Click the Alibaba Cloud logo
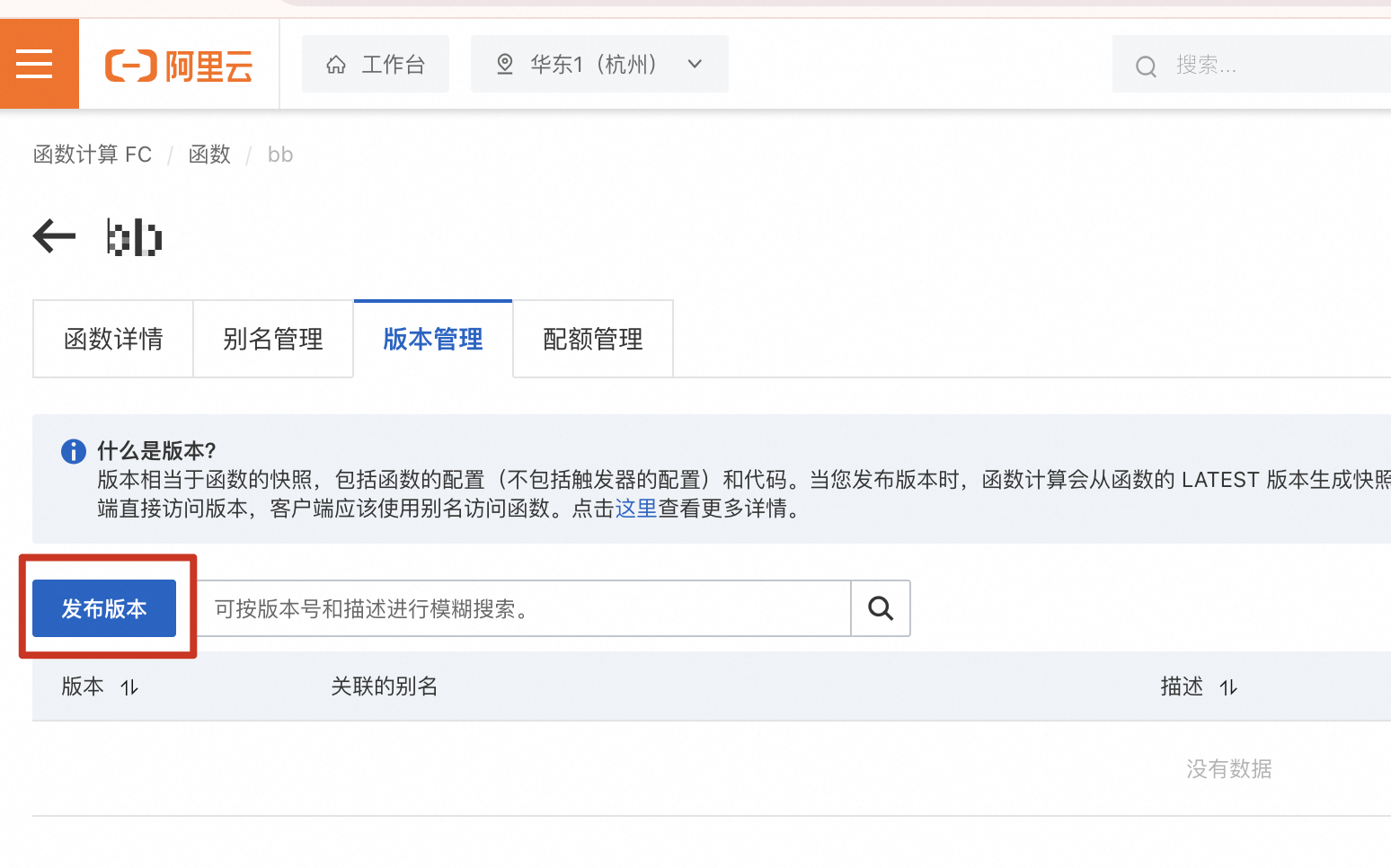The image size is (1391, 868). coord(179,66)
